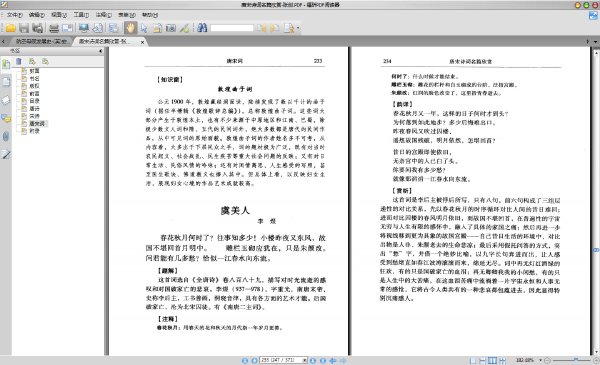Go to next view grey arrow

coord(343,360)
